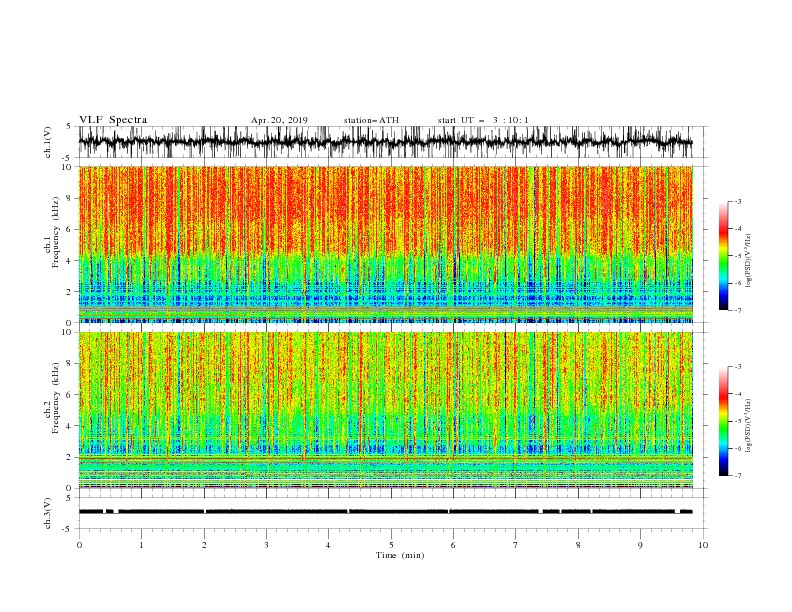Click the "-3" label atop ch.1 colorbar
Screen dimensions: 792x612
pyautogui.click(x=738, y=201)
